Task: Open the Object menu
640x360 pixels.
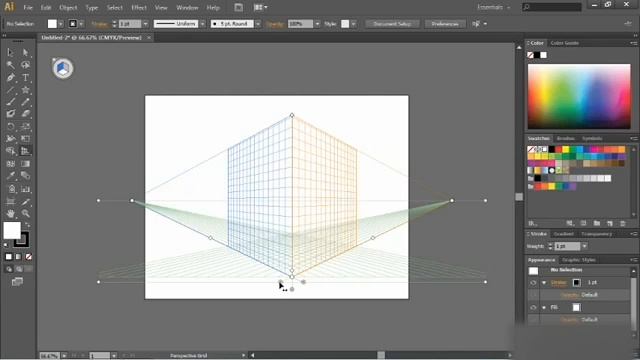Action: 68,7
